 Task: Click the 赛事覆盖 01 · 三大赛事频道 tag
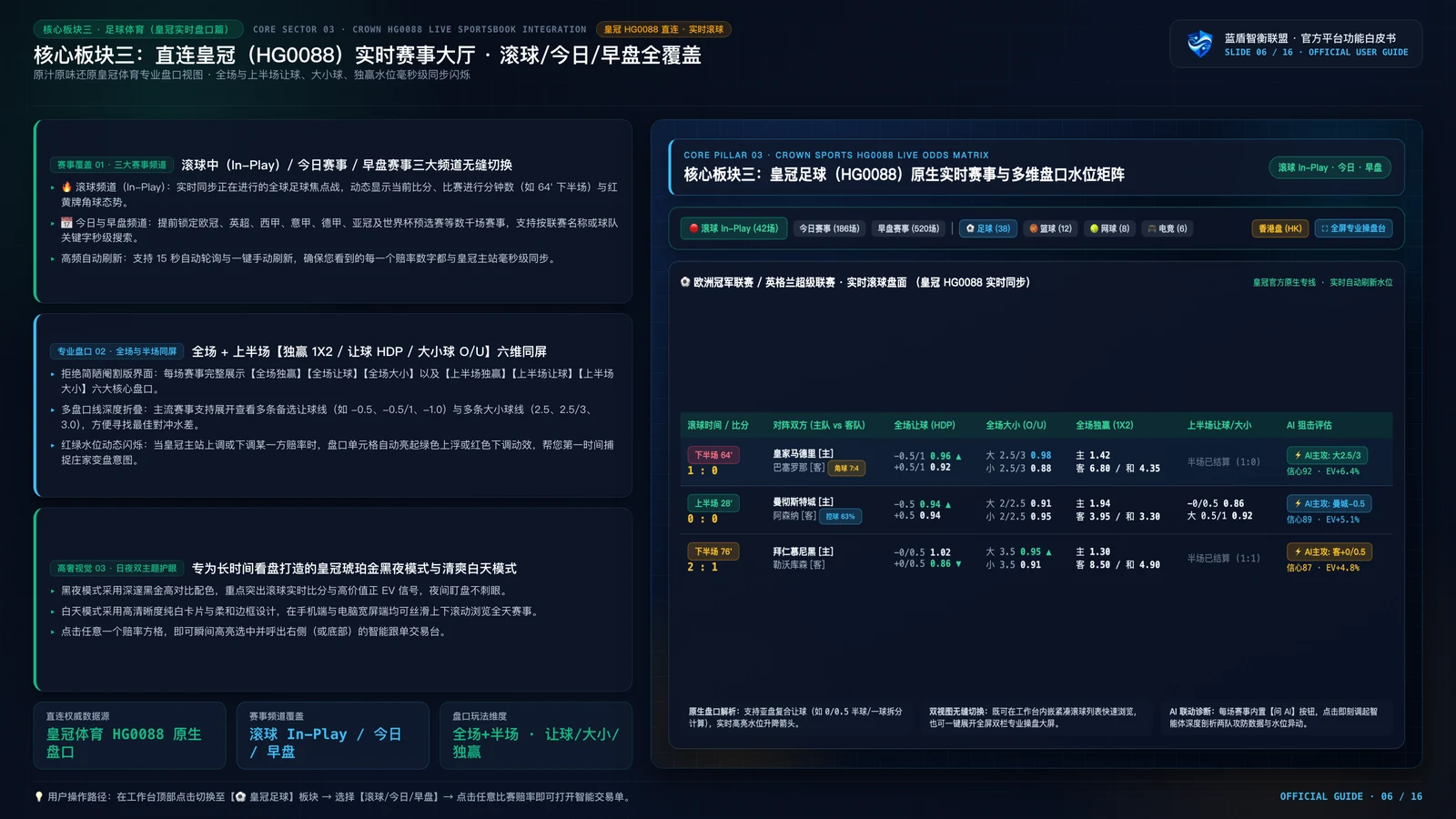[x=112, y=165]
